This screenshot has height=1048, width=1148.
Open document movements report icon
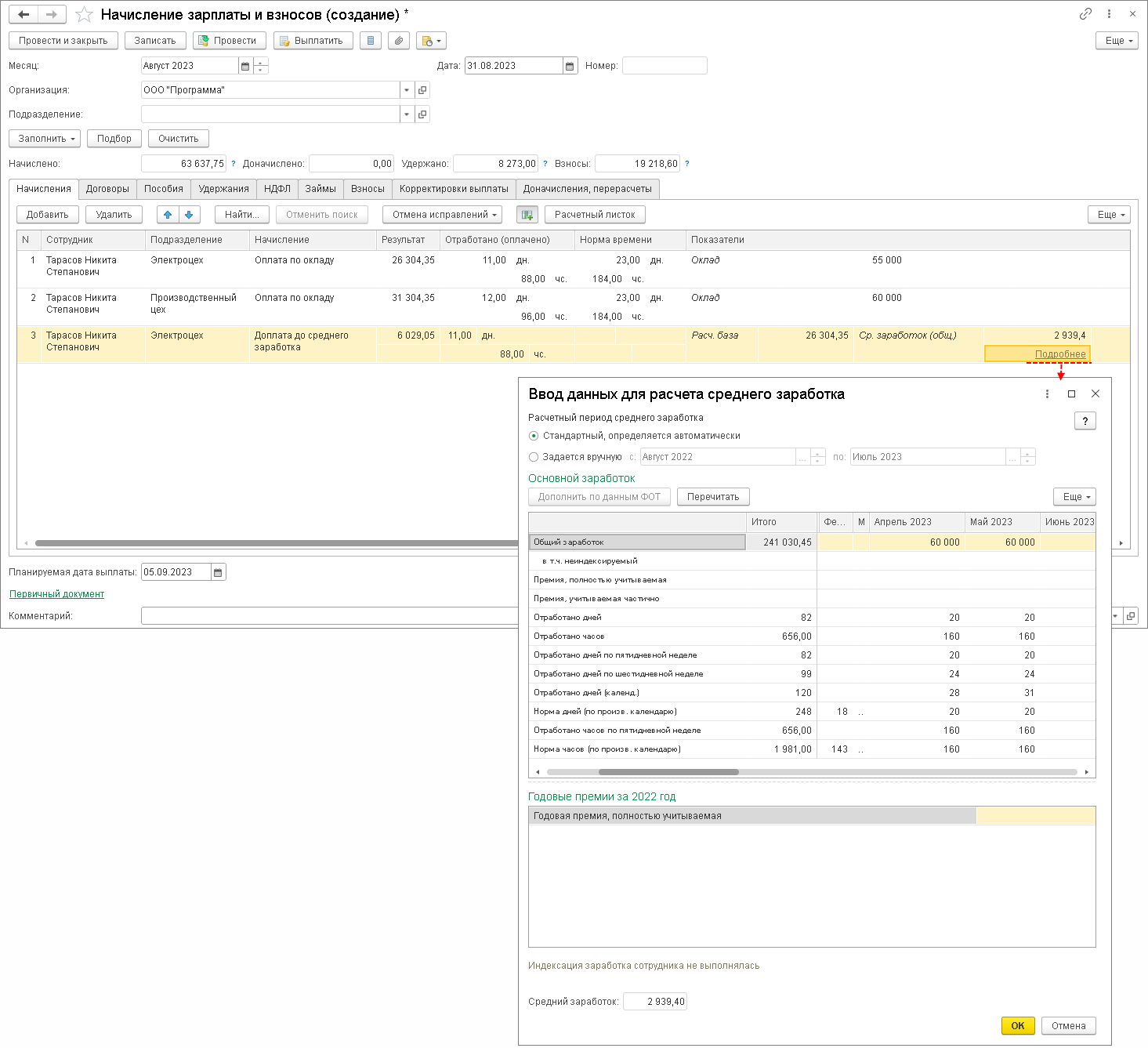point(371,41)
